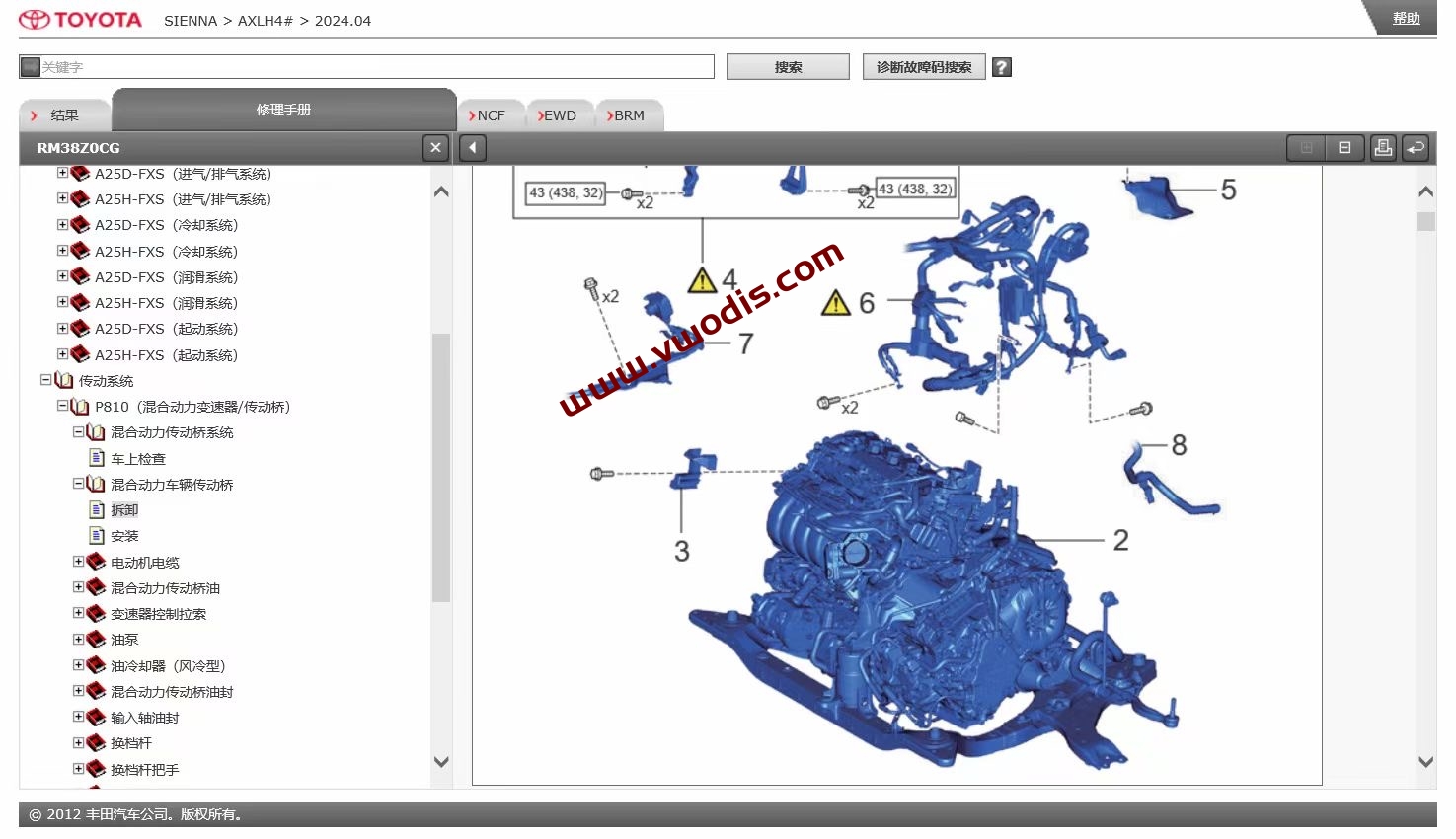Expand the 油泵 tree node

click(79, 639)
